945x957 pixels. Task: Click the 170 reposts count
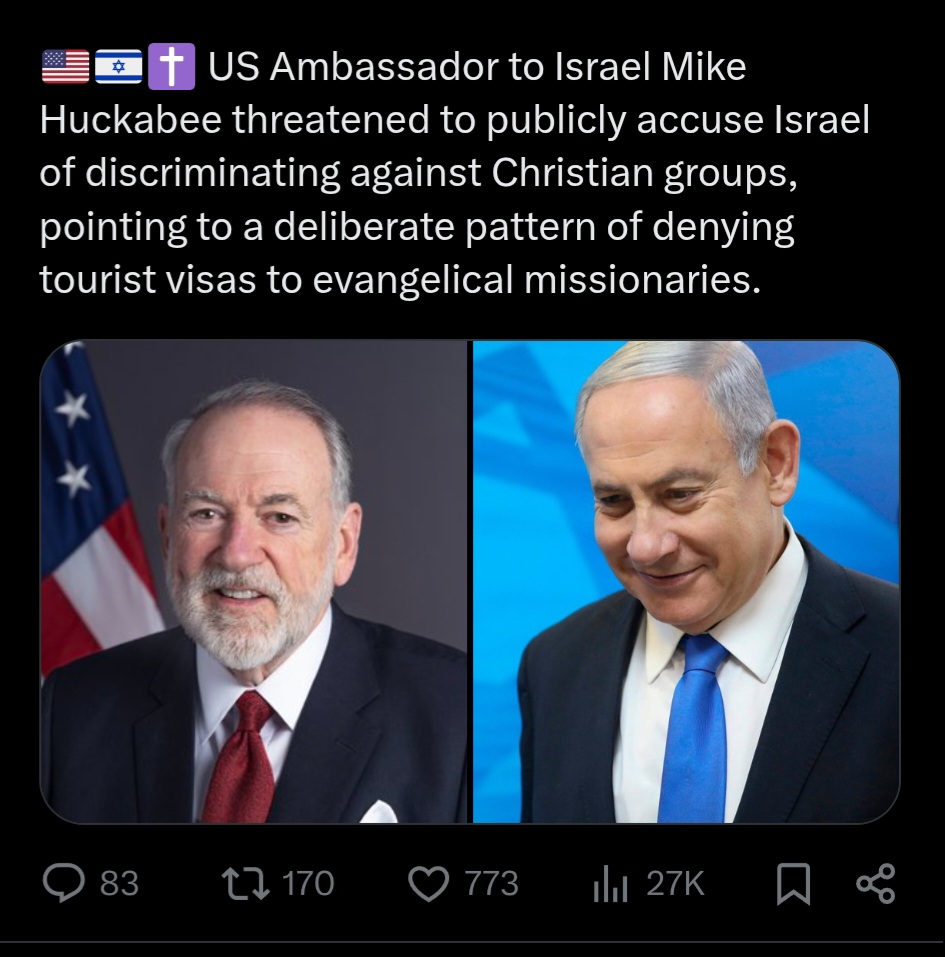[308, 883]
